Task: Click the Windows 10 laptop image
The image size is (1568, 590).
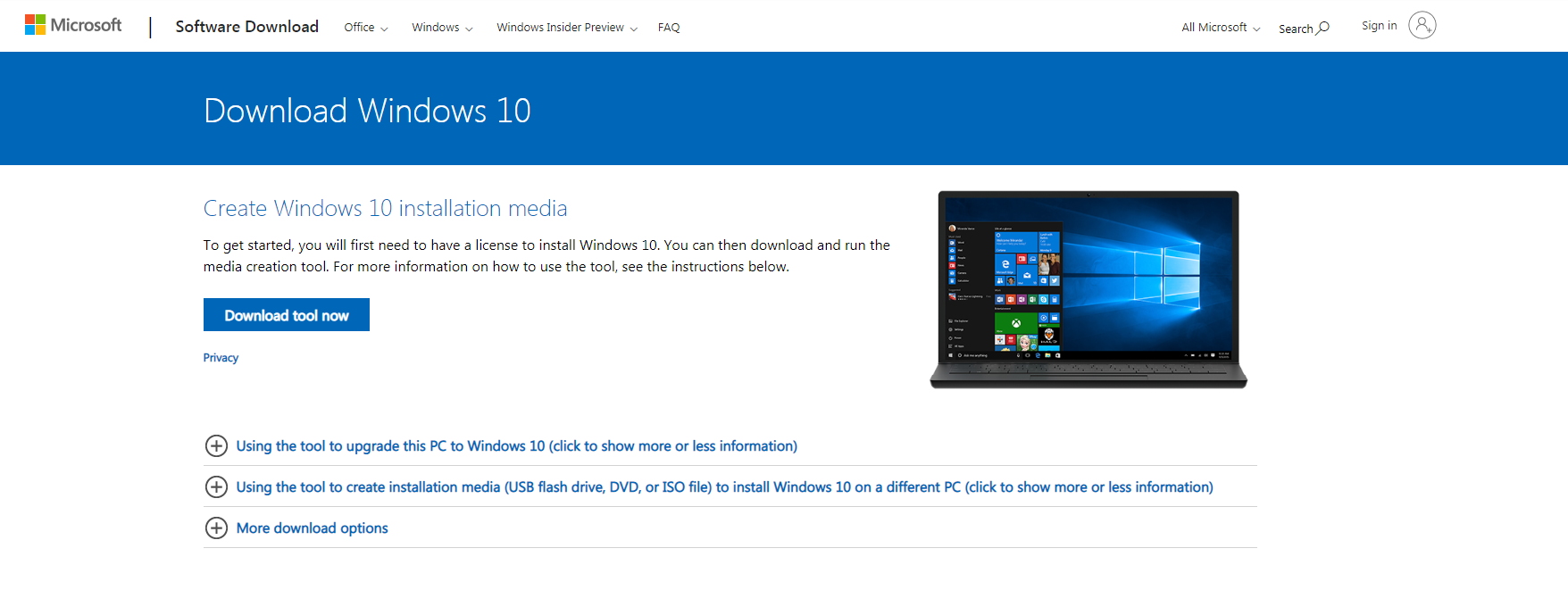Action: [x=1088, y=289]
